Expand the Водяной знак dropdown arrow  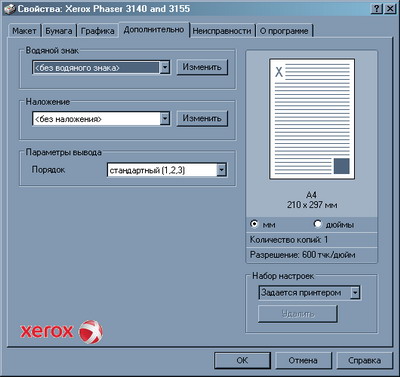pos(165,68)
